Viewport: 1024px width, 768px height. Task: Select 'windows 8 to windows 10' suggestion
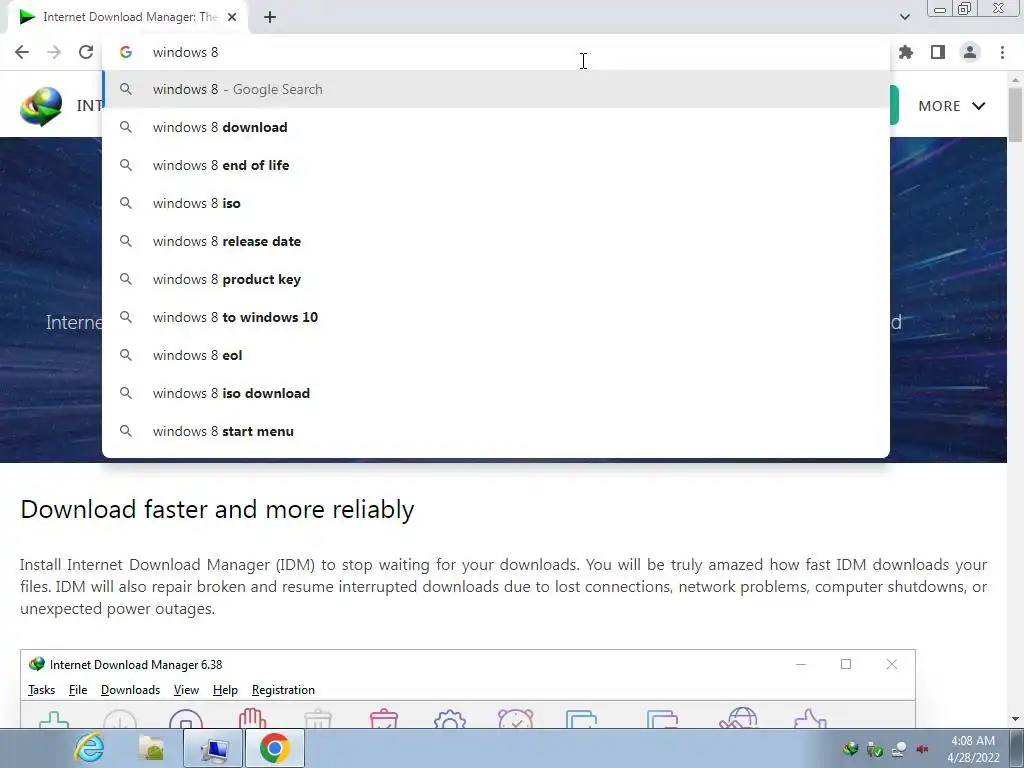[496, 317]
